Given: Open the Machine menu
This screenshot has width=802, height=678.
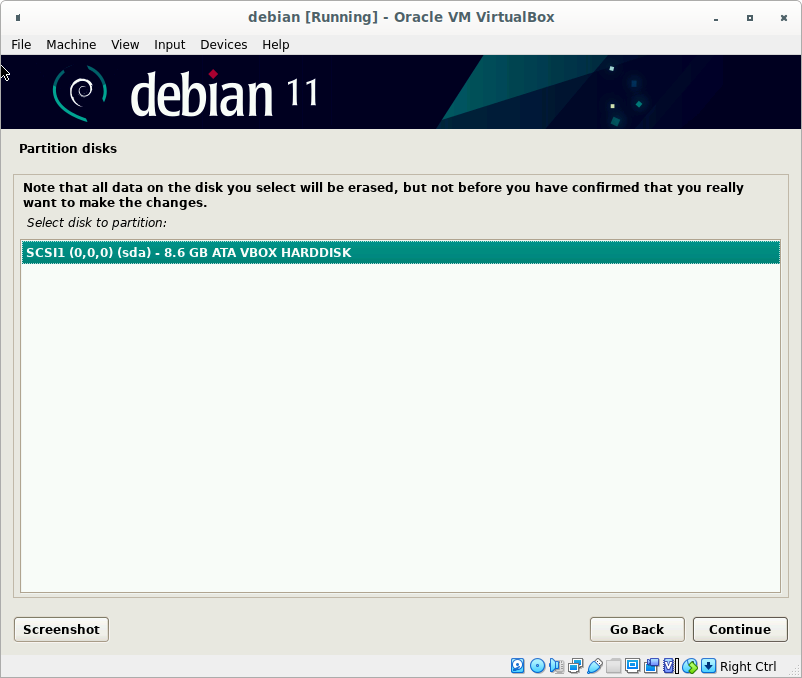Looking at the screenshot, I should [x=71, y=44].
